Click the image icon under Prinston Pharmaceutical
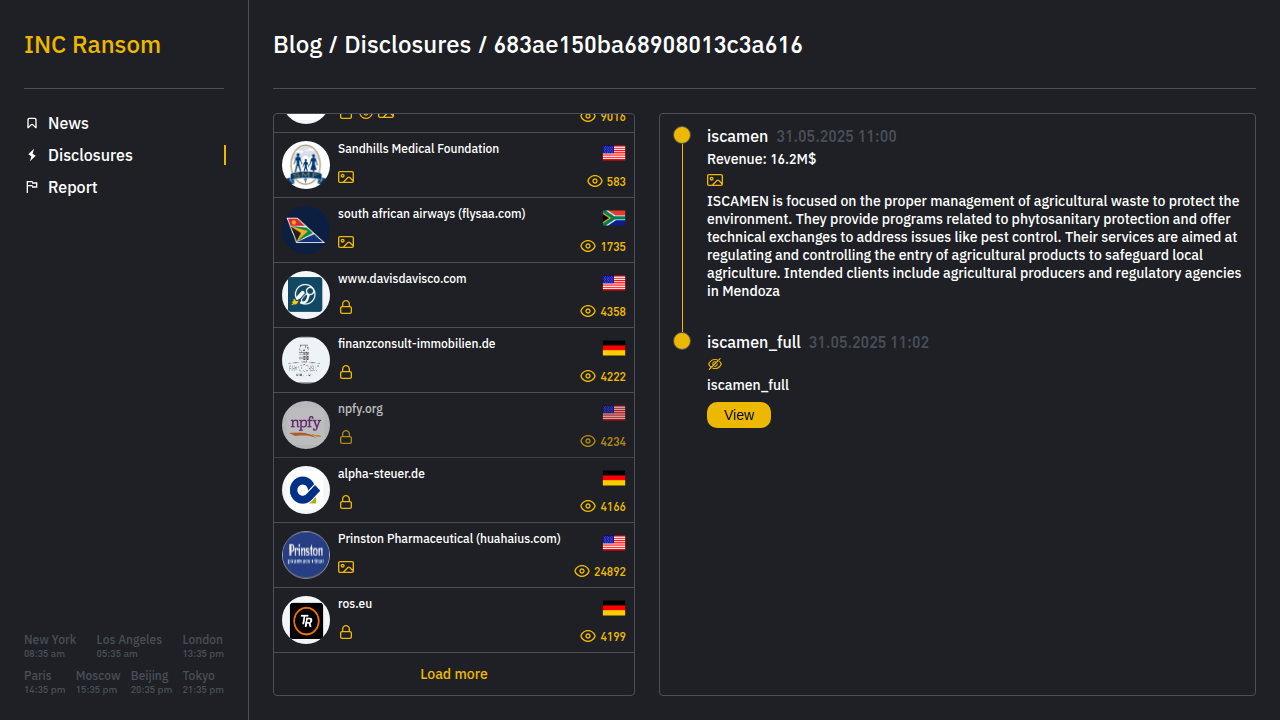This screenshot has height=720, width=1280. pos(346,567)
